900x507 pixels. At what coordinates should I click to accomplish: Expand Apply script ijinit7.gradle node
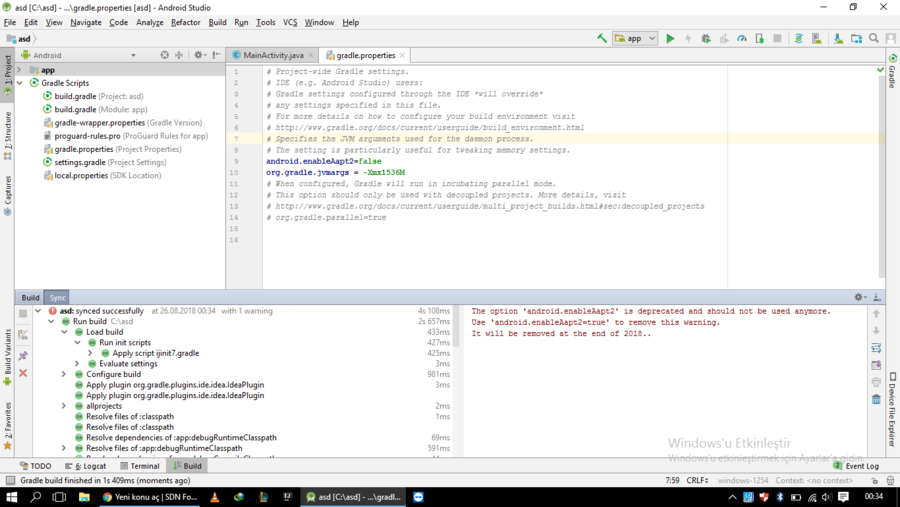click(91, 353)
